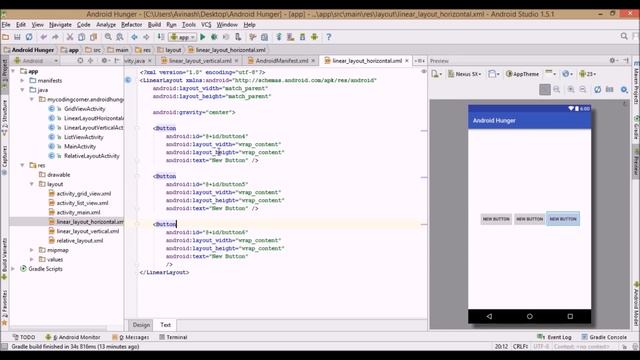Expand the manifests folder
Image resolution: width=640 pixels, height=360 pixels.
tap(23, 80)
